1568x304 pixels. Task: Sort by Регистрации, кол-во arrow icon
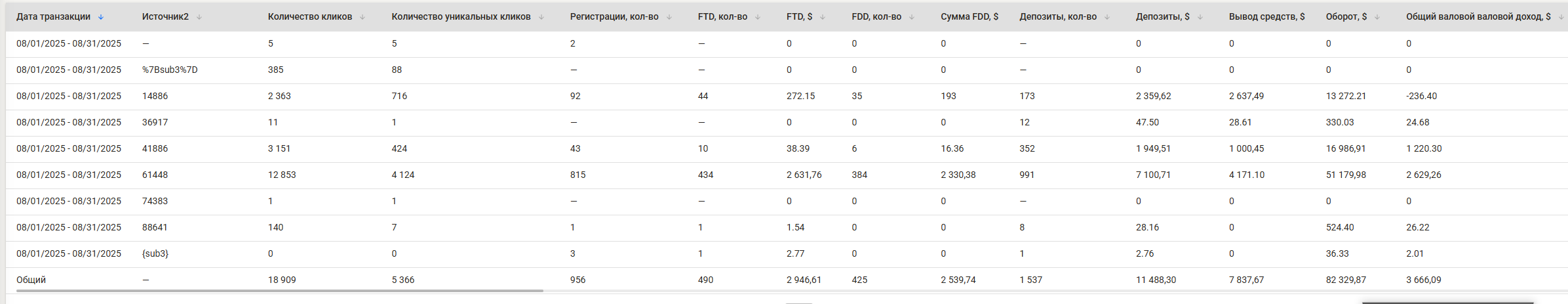[x=669, y=17]
